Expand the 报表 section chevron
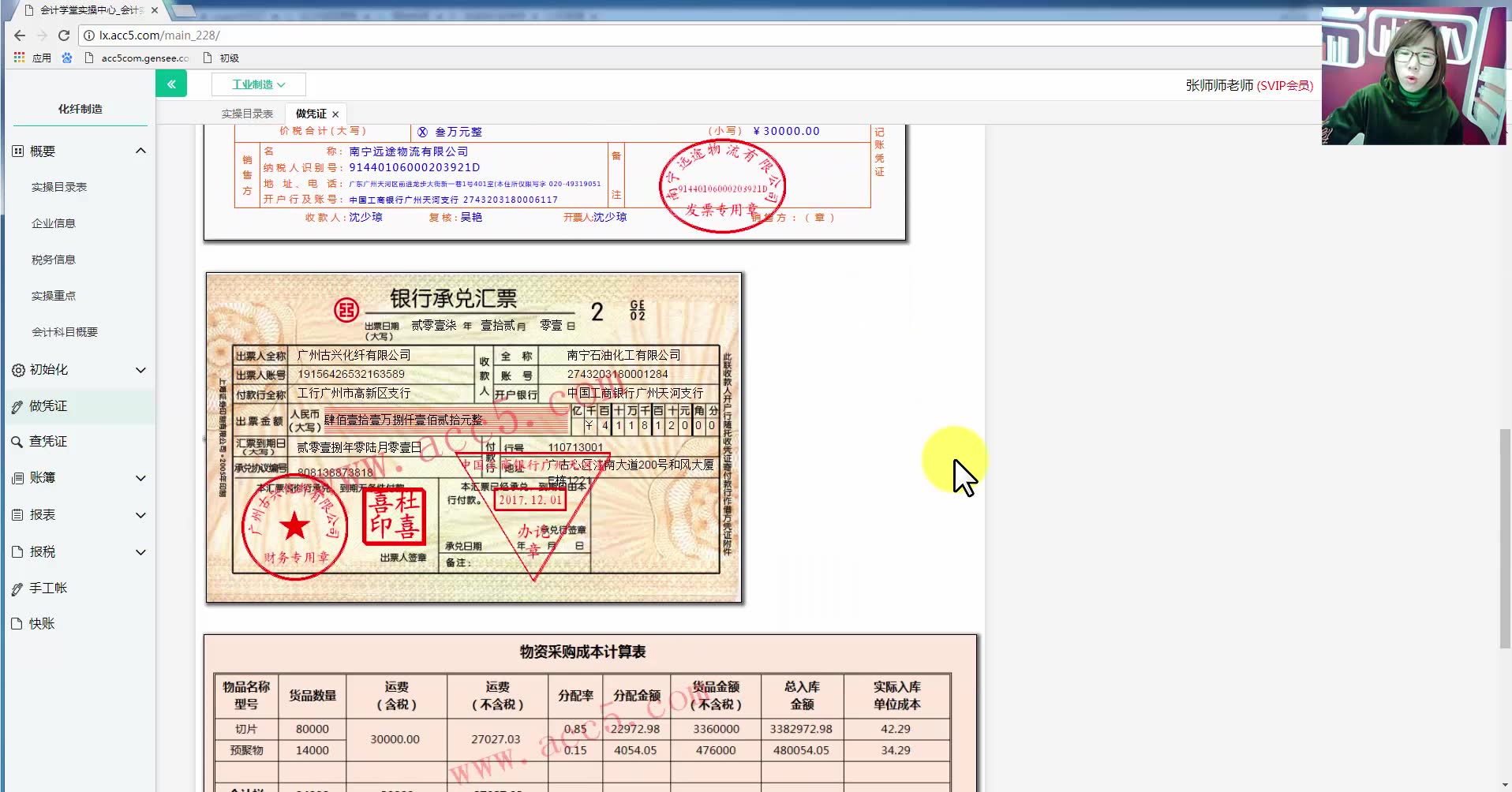1512x792 pixels. 140,515
